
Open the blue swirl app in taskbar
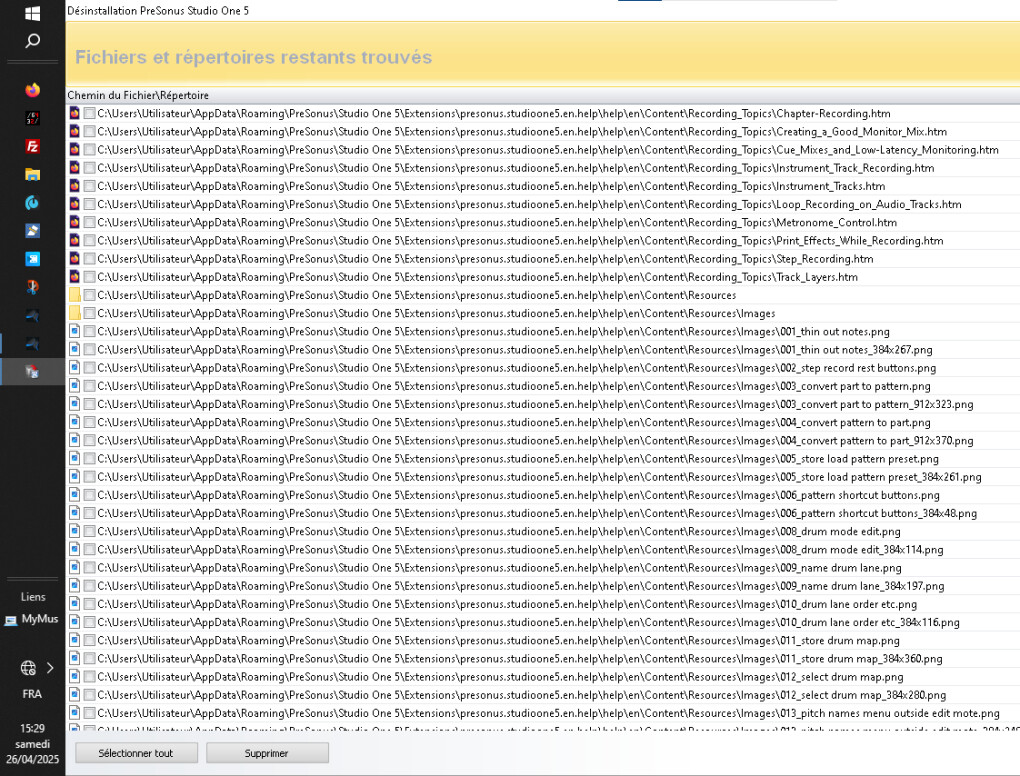pyautogui.click(x=32, y=202)
